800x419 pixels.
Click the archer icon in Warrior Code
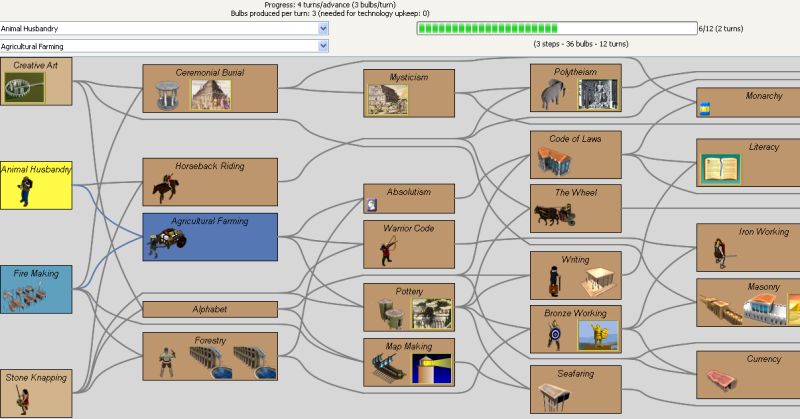pyautogui.click(x=387, y=251)
